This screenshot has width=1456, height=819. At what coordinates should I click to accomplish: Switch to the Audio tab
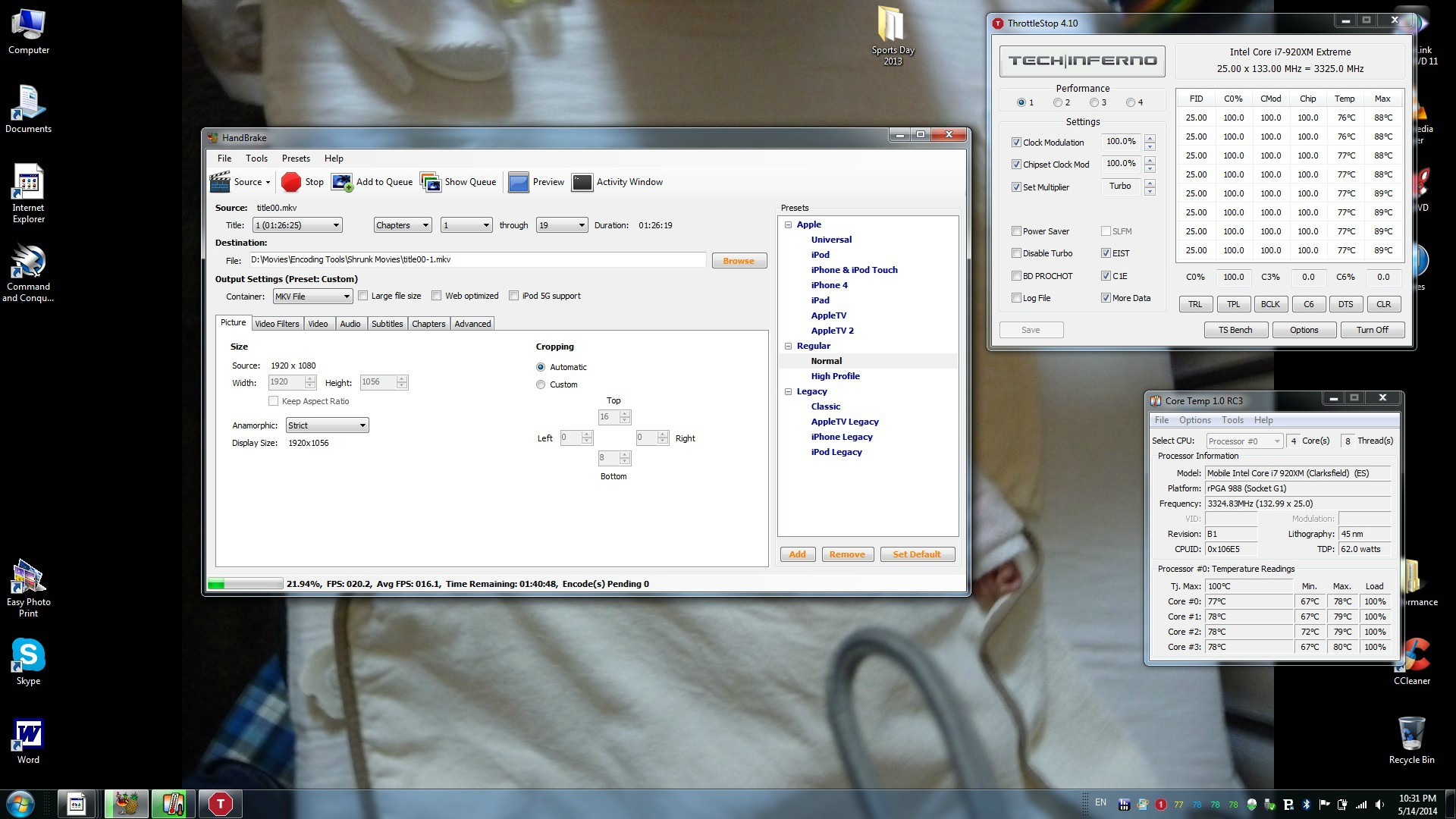point(350,324)
